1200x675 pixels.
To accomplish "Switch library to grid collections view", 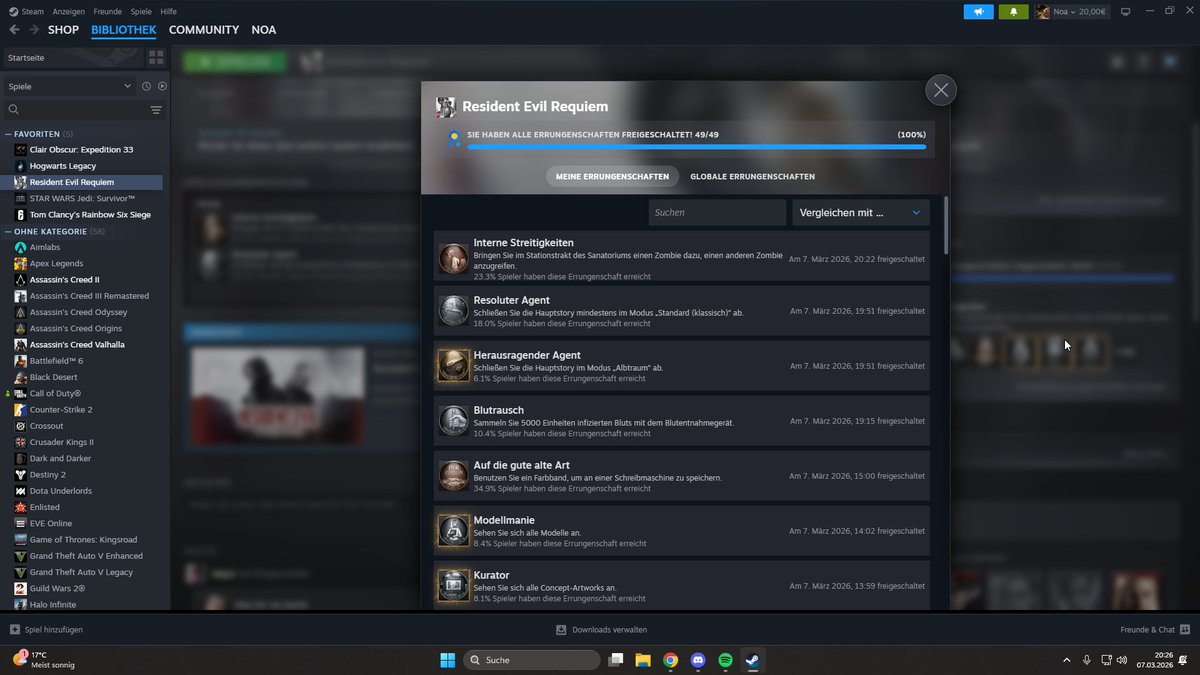I will [156, 57].
